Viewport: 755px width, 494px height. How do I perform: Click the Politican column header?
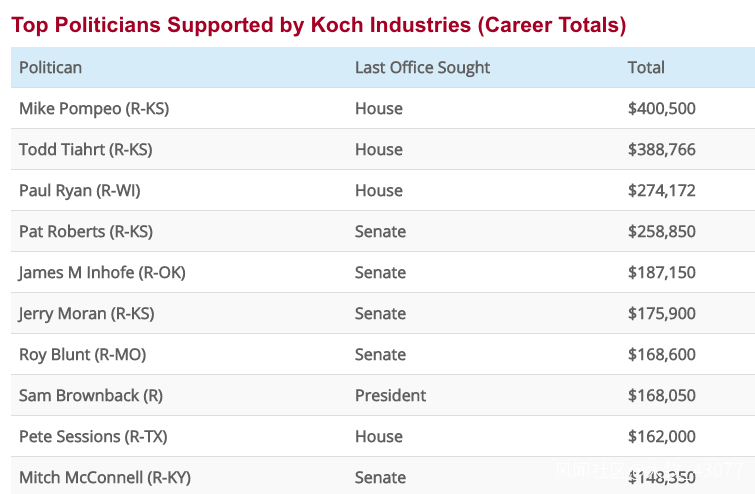[50, 67]
